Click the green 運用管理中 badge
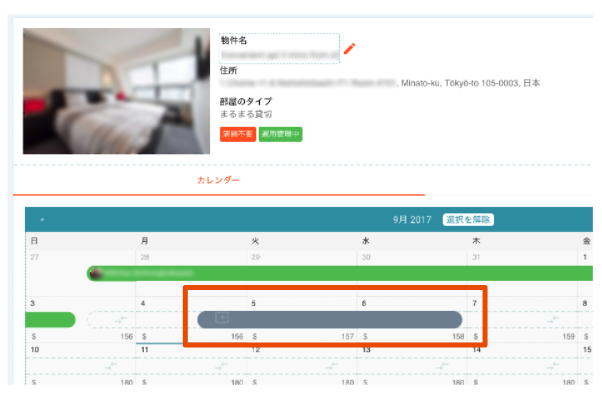Image resolution: width=602 pixels, height=398 pixels. click(280, 134)
